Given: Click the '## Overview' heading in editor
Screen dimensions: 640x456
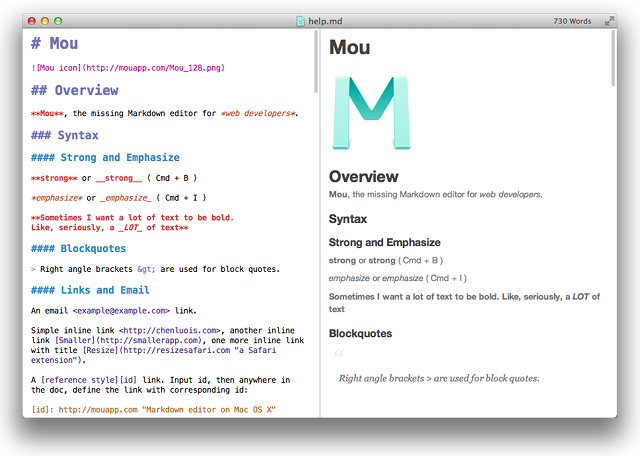Looking at the screenshot, I should (75, 90).
